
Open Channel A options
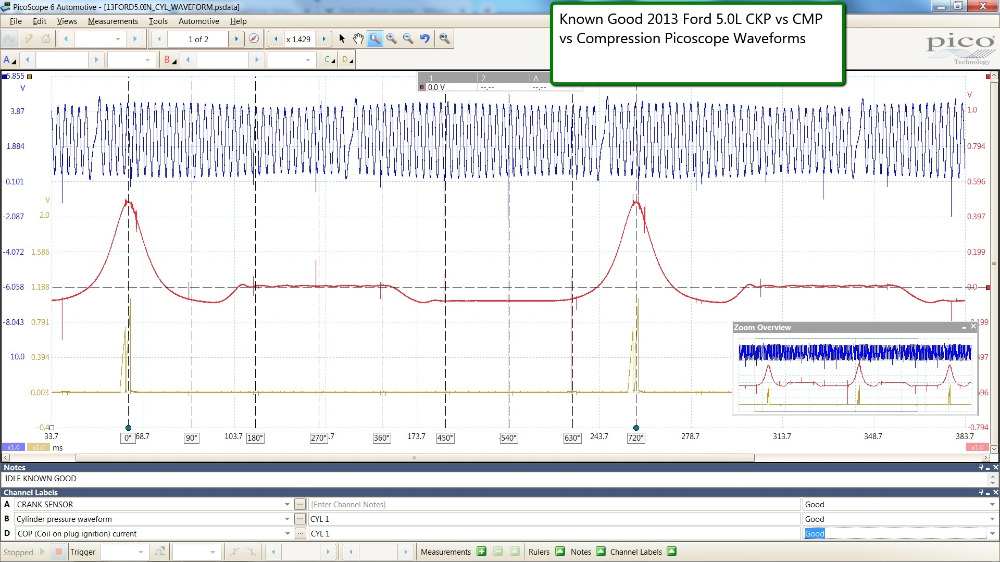[x=9, y=60]
